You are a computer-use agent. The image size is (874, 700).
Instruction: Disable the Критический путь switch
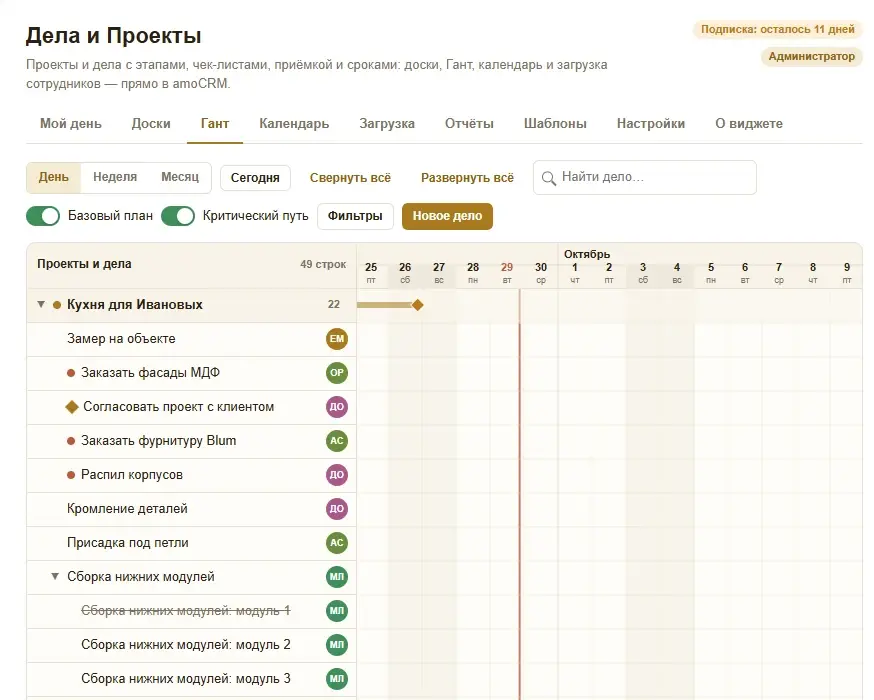pyautogui.click(x=178, y=216)
